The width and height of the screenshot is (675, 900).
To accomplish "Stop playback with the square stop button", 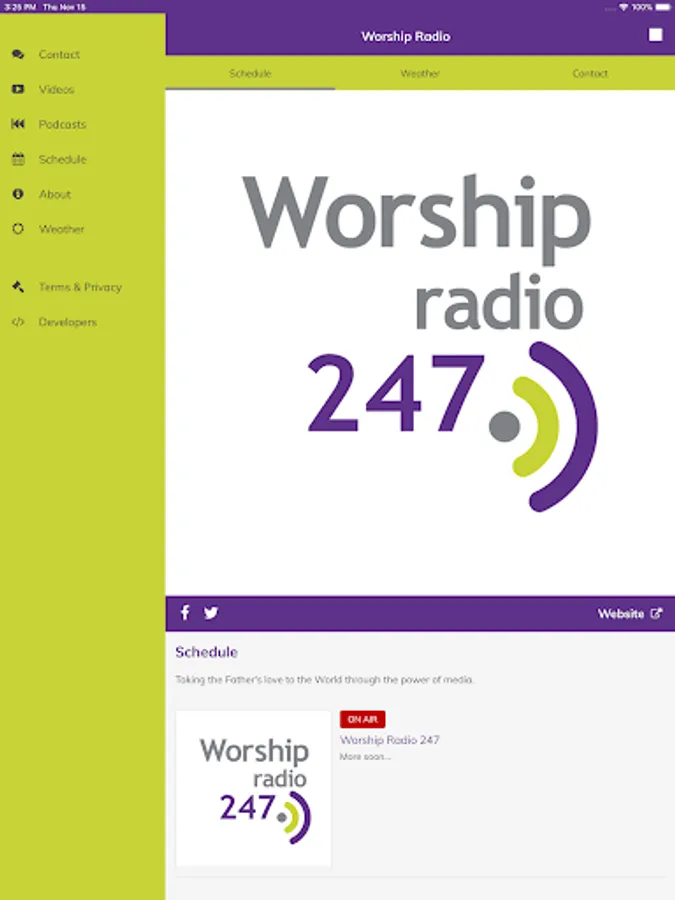I will (x=655, y=35).
